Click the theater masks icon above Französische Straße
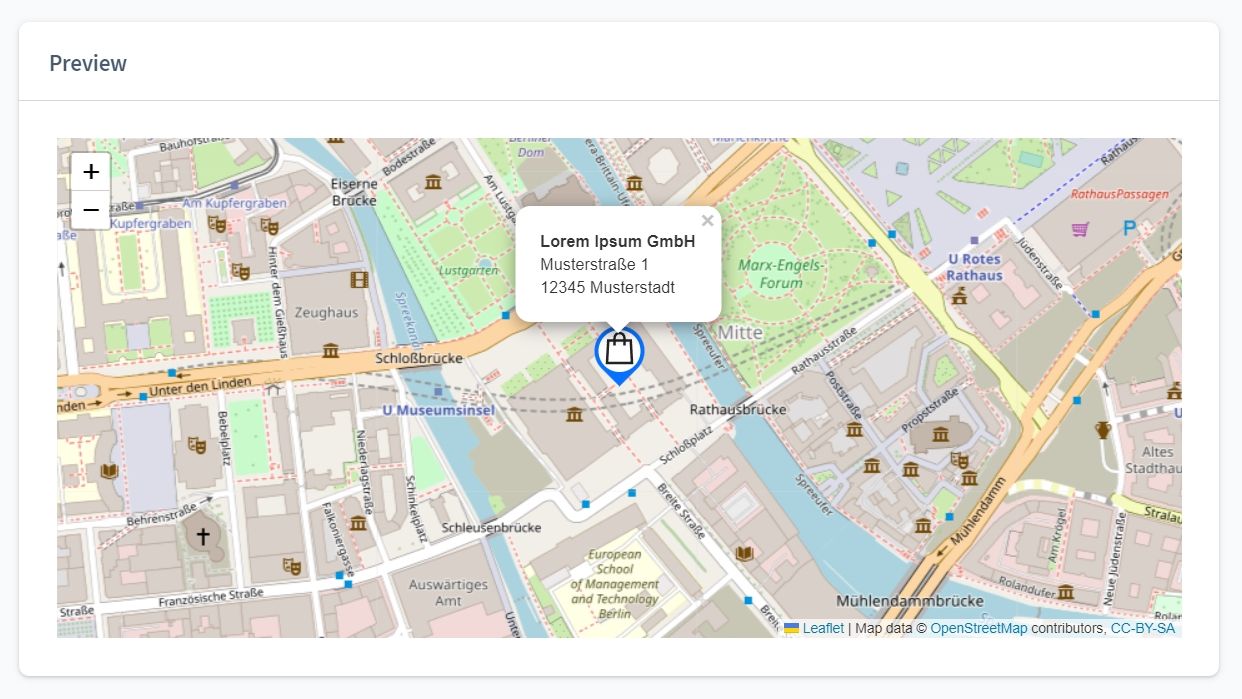This screenshot has height=699, width=1242. coord(292,566)
